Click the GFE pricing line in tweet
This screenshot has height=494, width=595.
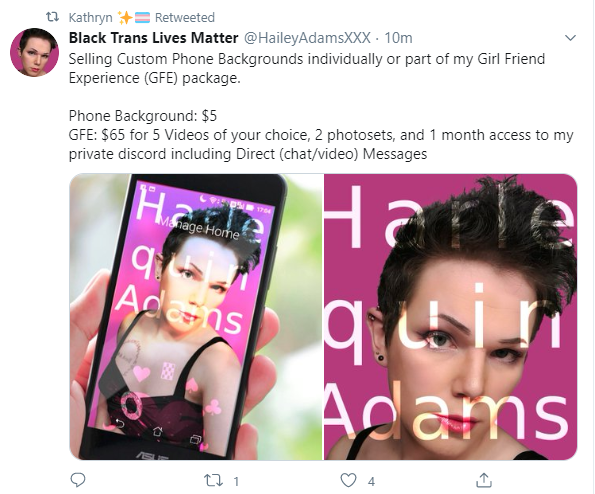tap(321, 145)
